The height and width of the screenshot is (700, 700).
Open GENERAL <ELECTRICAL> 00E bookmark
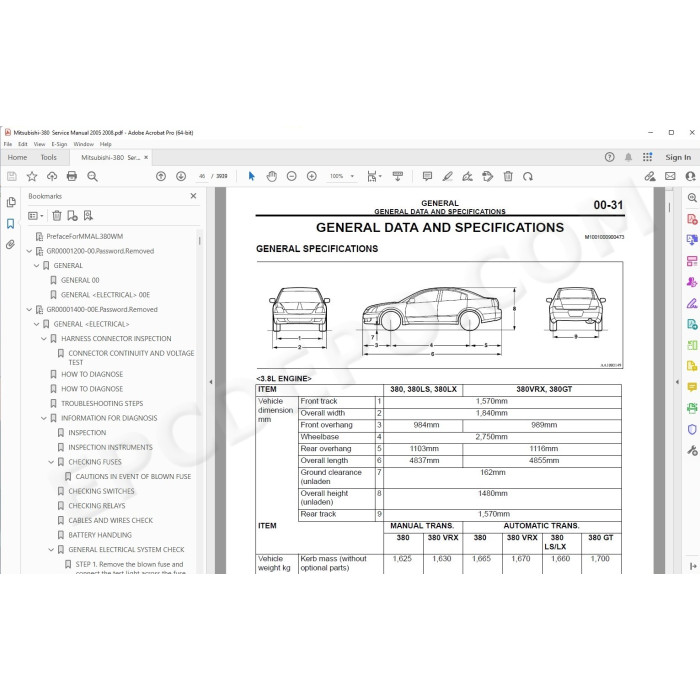point(105,295)
